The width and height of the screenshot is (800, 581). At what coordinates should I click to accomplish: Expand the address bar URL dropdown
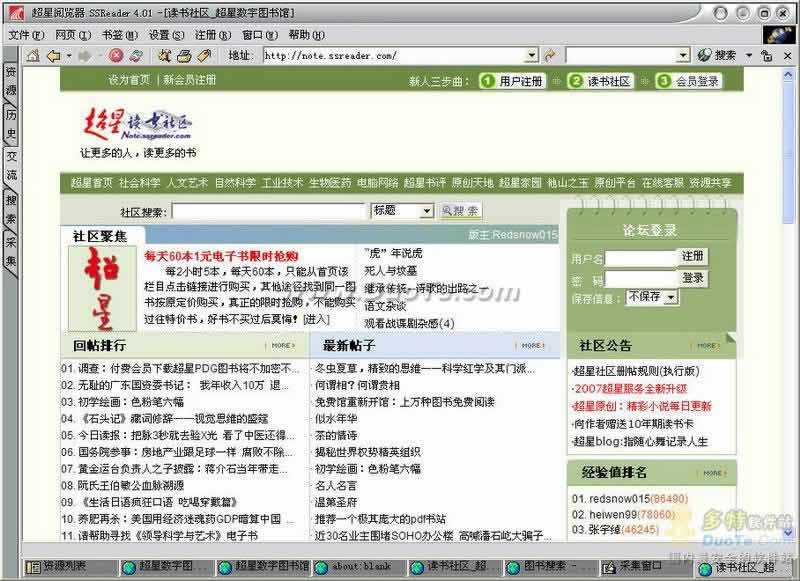point(530,55)
